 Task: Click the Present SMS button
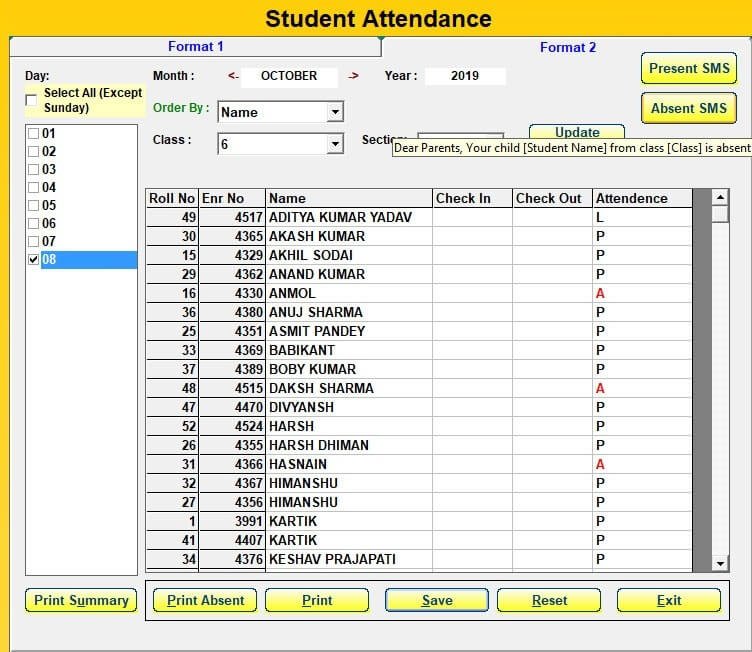point(689,68)
